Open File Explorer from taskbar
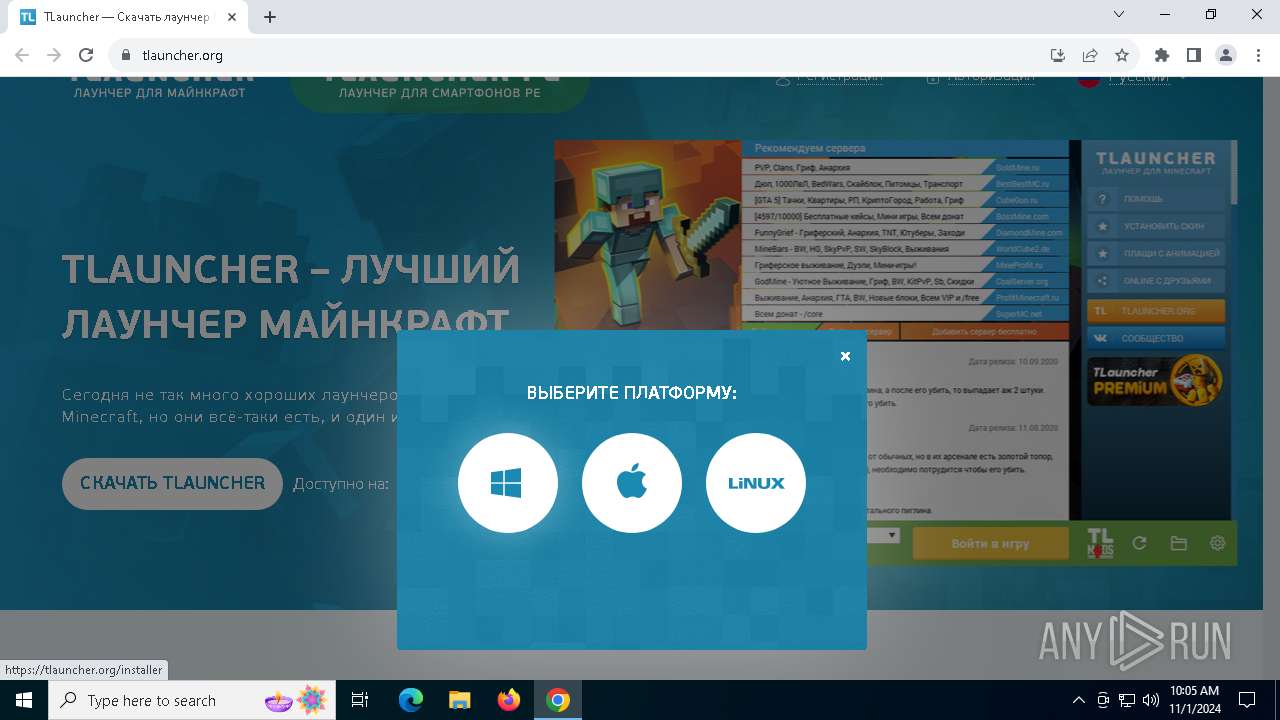 [460, 700]
